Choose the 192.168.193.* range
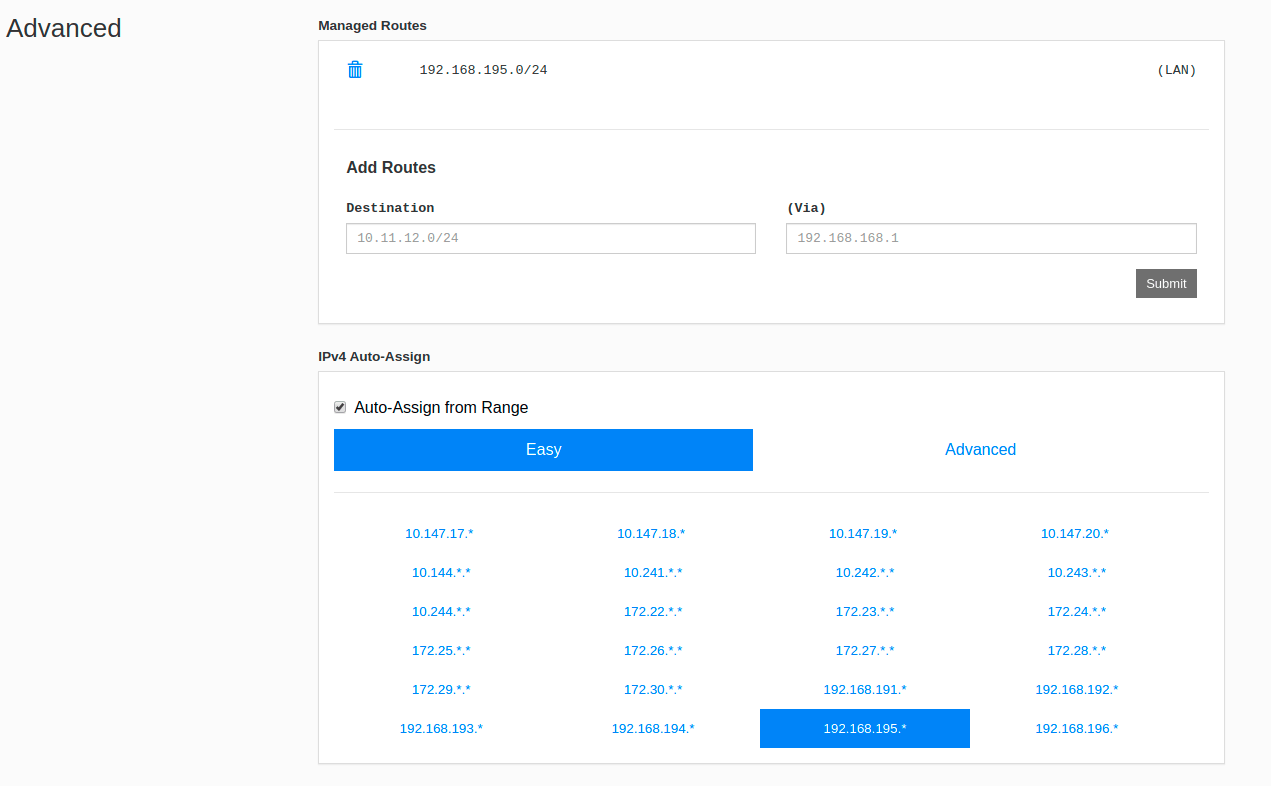 coord(441,729)
